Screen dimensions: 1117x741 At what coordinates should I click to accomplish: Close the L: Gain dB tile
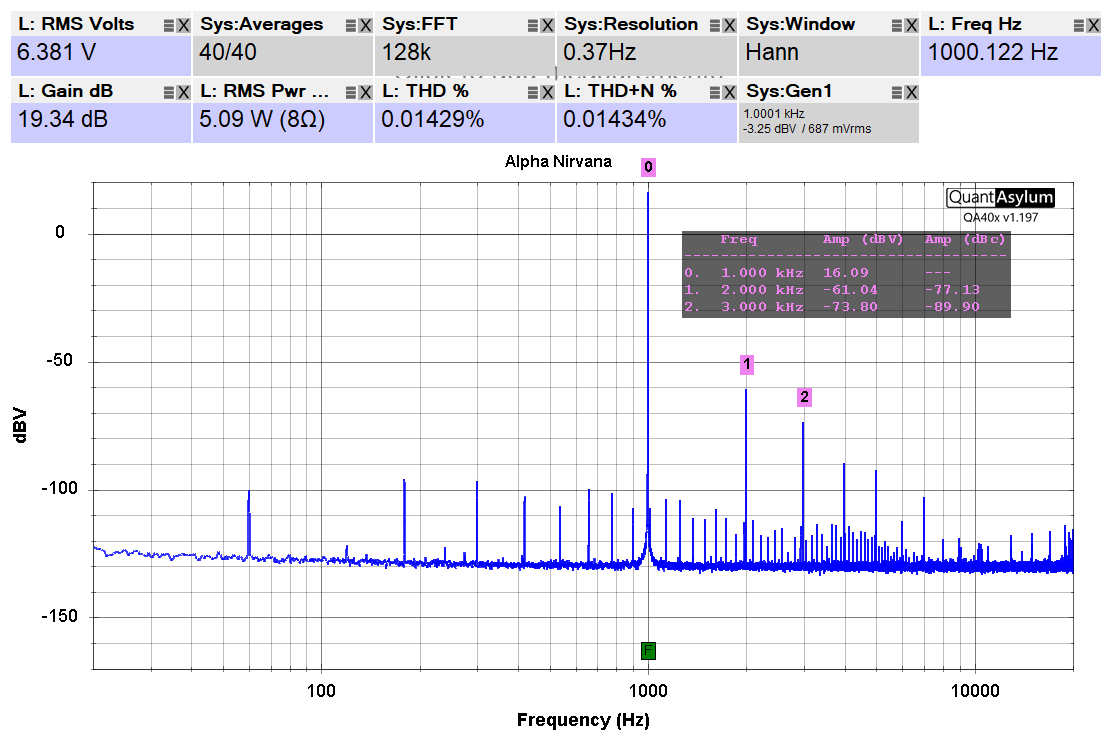pos(183,93)
